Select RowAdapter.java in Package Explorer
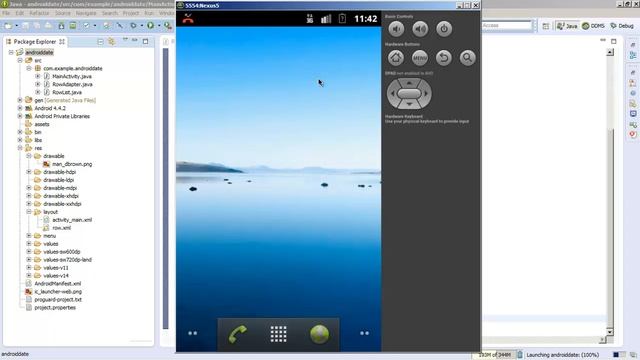This screenshot has height=360, width=640. click(72, 84)
